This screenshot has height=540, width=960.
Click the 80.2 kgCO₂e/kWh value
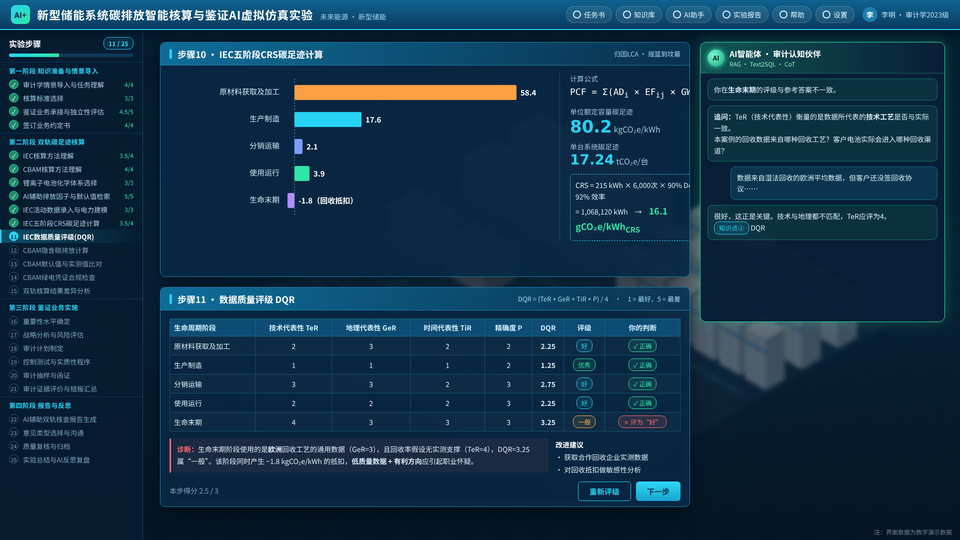(x=615, y=127)
